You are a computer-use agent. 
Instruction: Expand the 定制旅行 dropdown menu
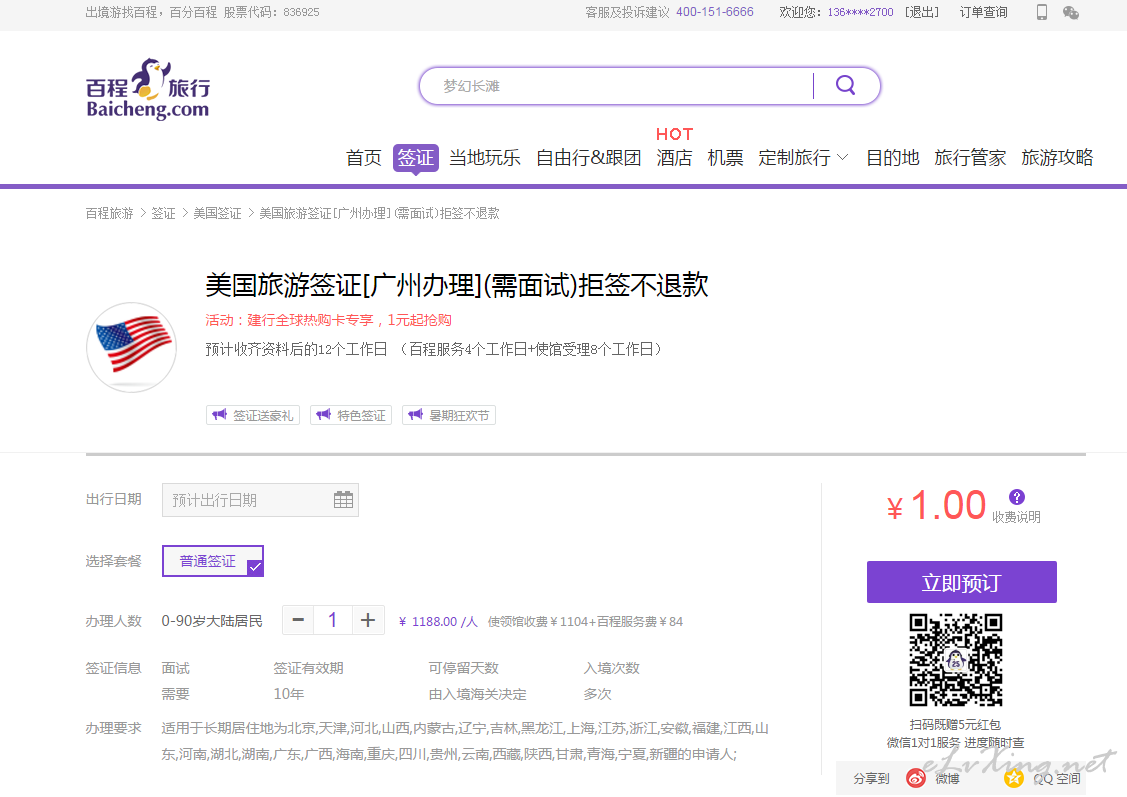pyautogui.click(x=803, y=158)
